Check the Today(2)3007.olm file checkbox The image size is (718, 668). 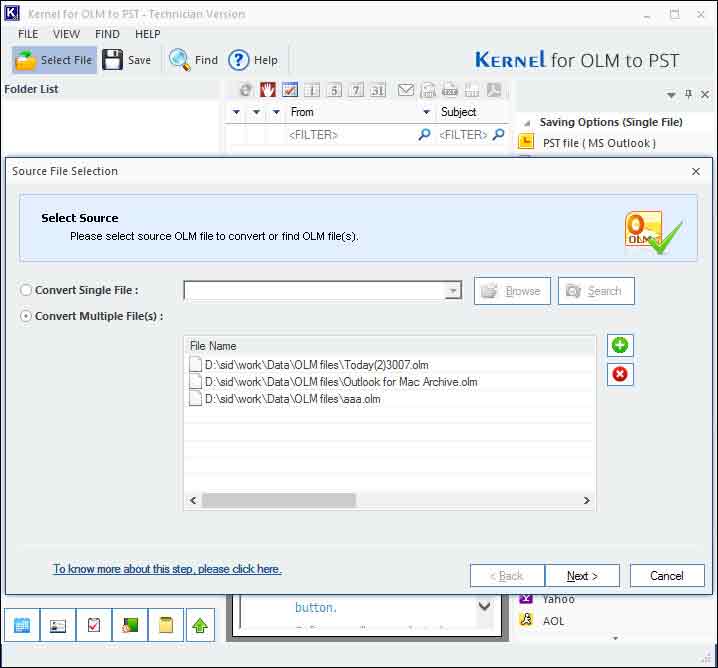[x=196, y=364]
